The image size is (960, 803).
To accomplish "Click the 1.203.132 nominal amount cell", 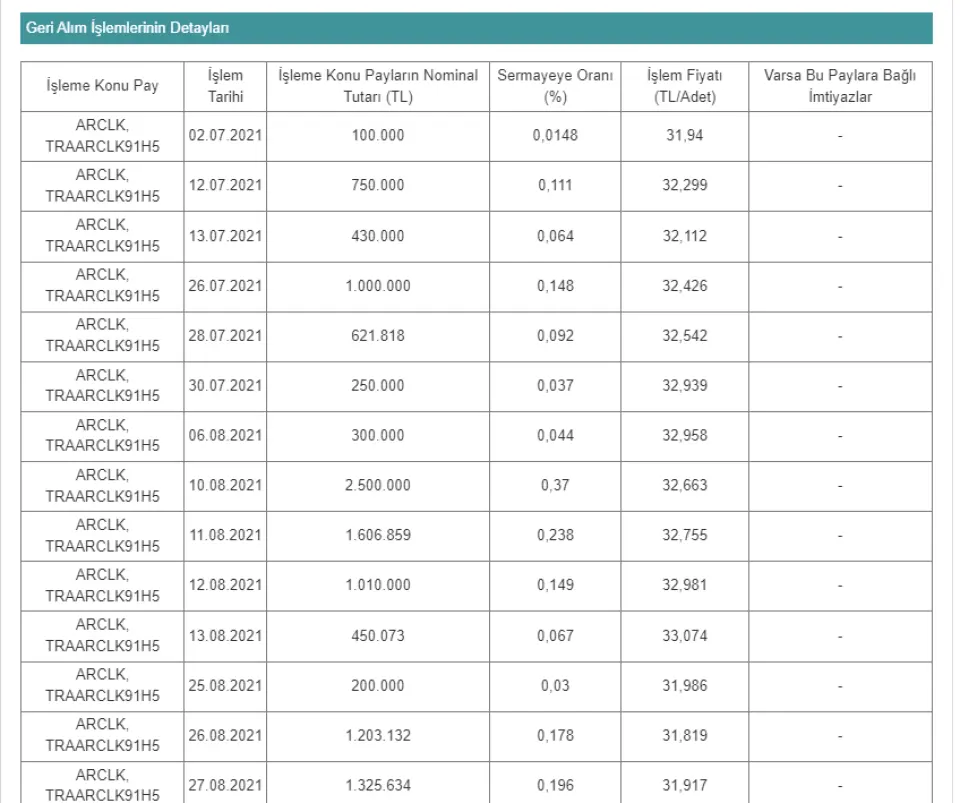I will tap(377, 736).
